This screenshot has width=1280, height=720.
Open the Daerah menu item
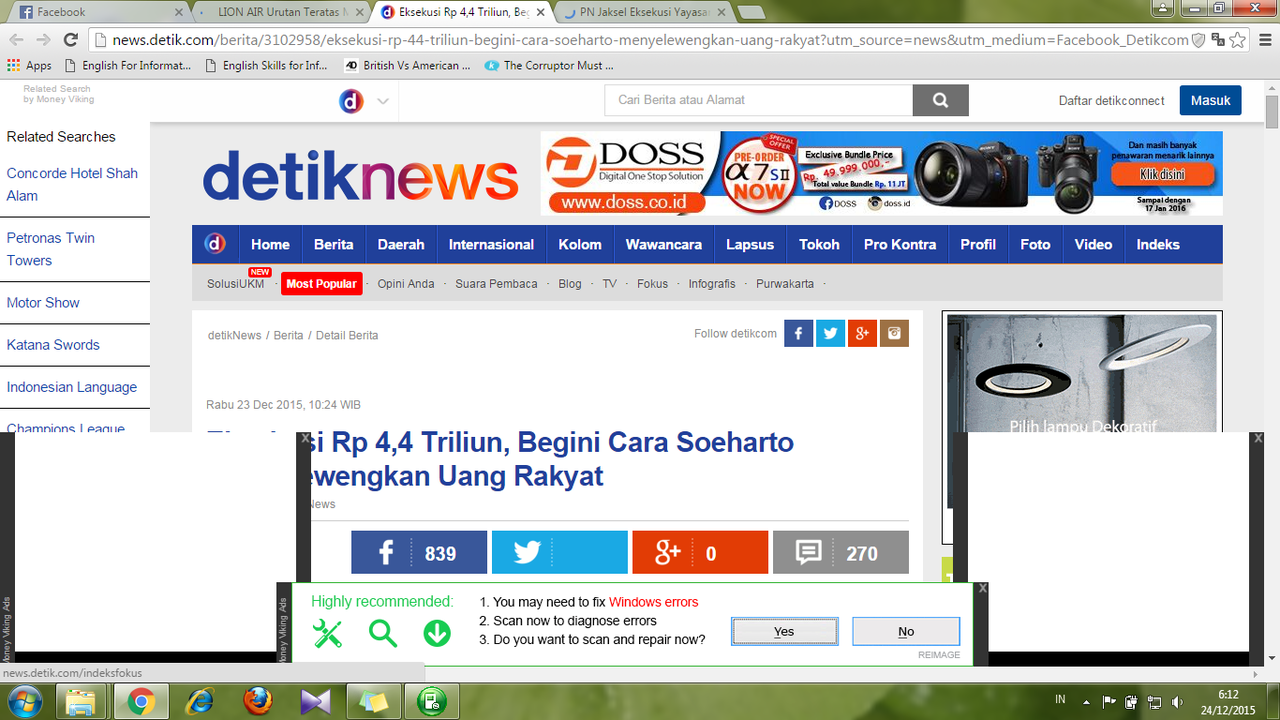click(x=401, y=244)
